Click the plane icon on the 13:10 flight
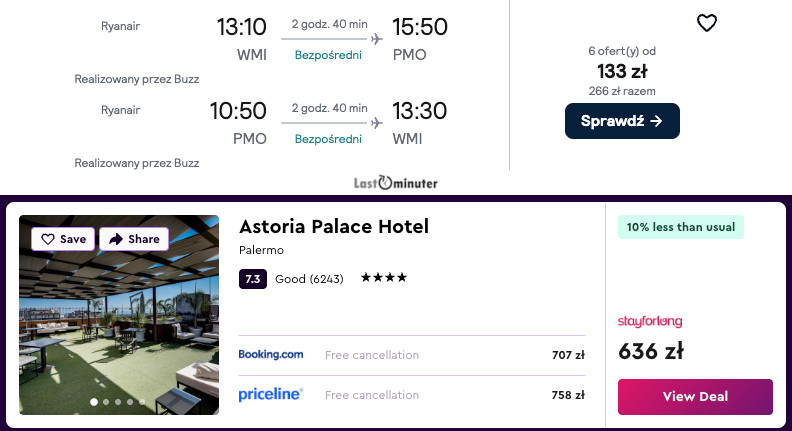This screenshot has width=792, height=431. point(376,39)
